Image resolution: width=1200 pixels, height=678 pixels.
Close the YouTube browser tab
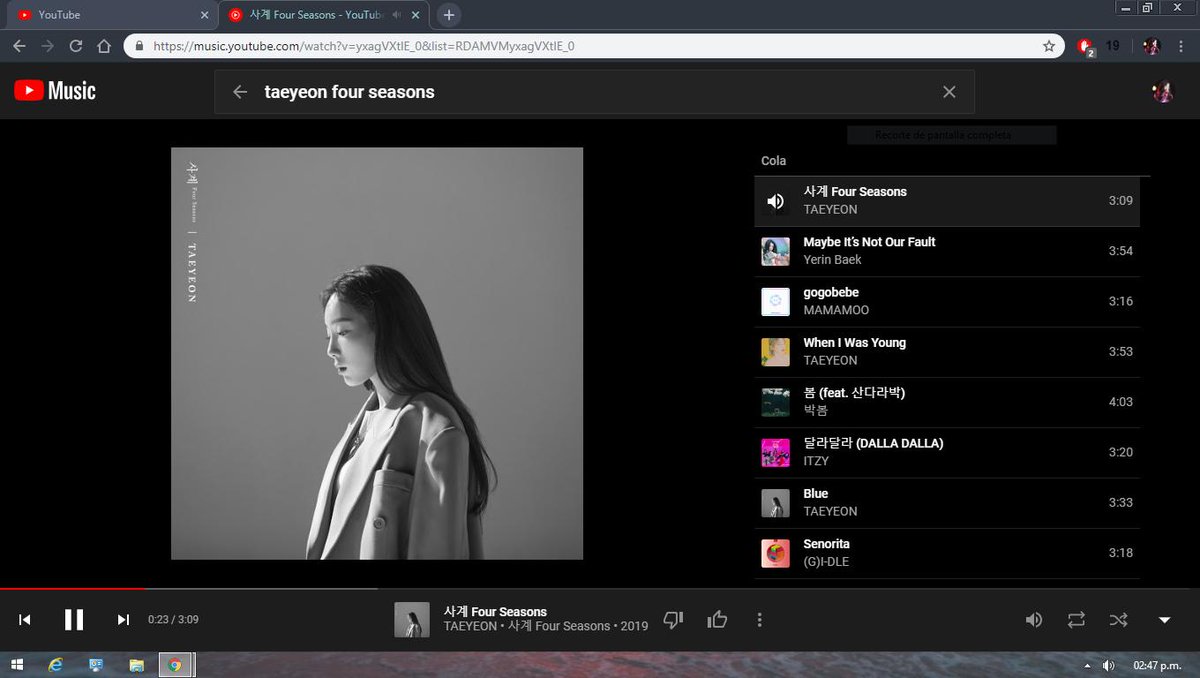(x=204, y=15)
